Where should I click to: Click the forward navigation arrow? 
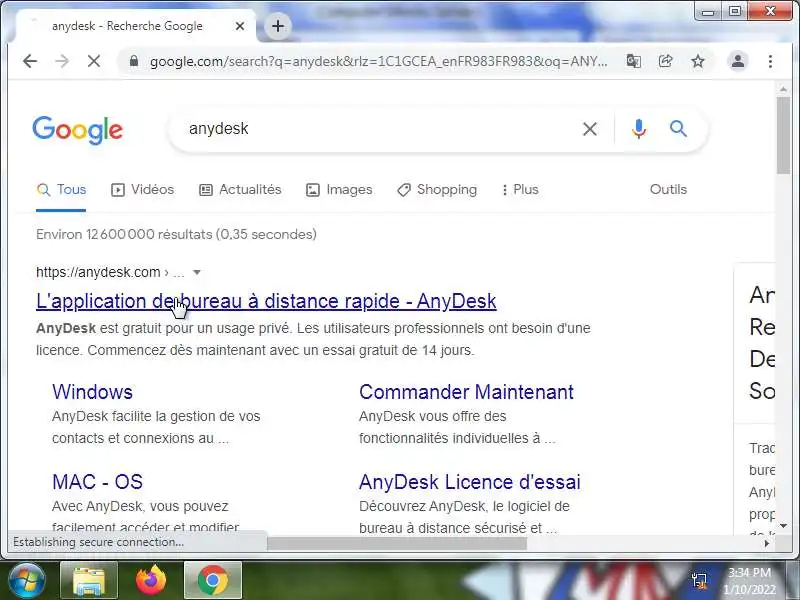point(62,61)
